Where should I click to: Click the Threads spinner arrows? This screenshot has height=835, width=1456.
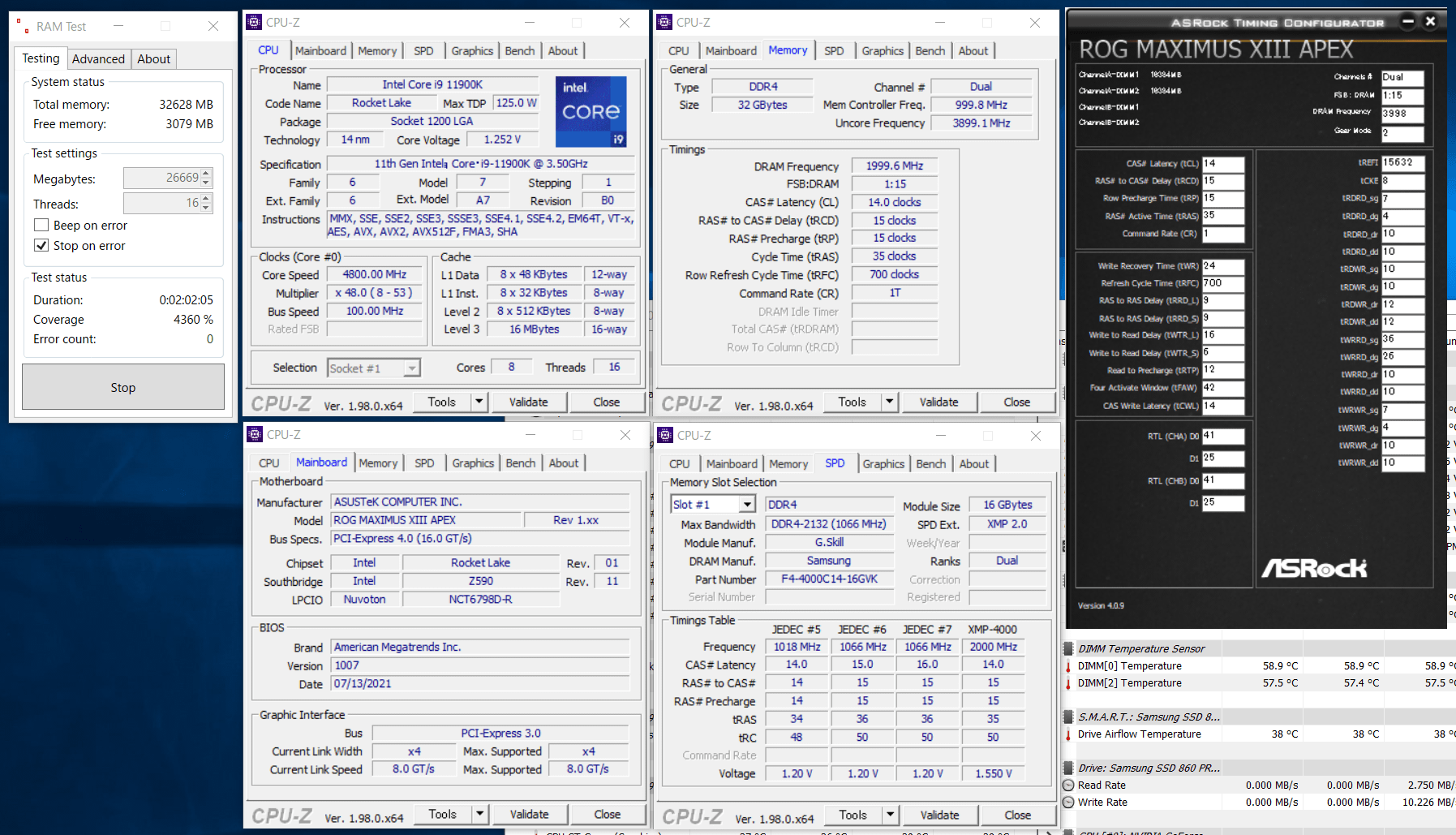(x=206, y=203)
